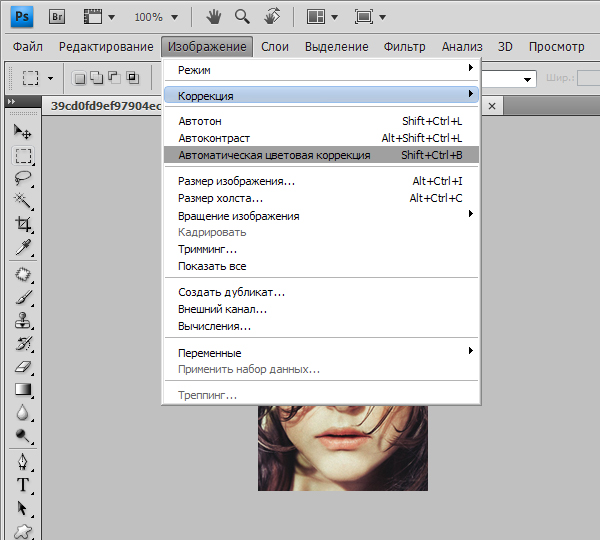Choose Показать все menu entry
The width and height of the screenshot is (600, 540).
(x=321, y=266)
